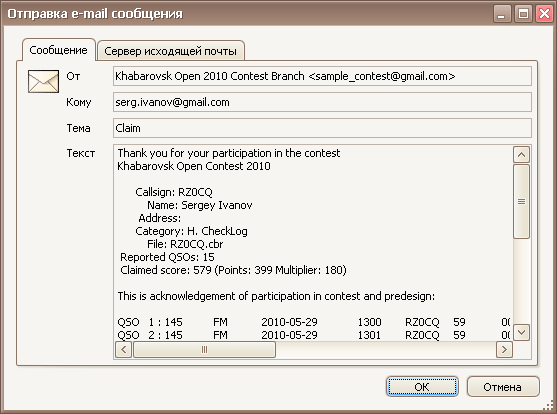Viewport: 557px width, 414px height.
Task: Place cursor in the message text on the Callsign line
Action: [x=174, y=192]
